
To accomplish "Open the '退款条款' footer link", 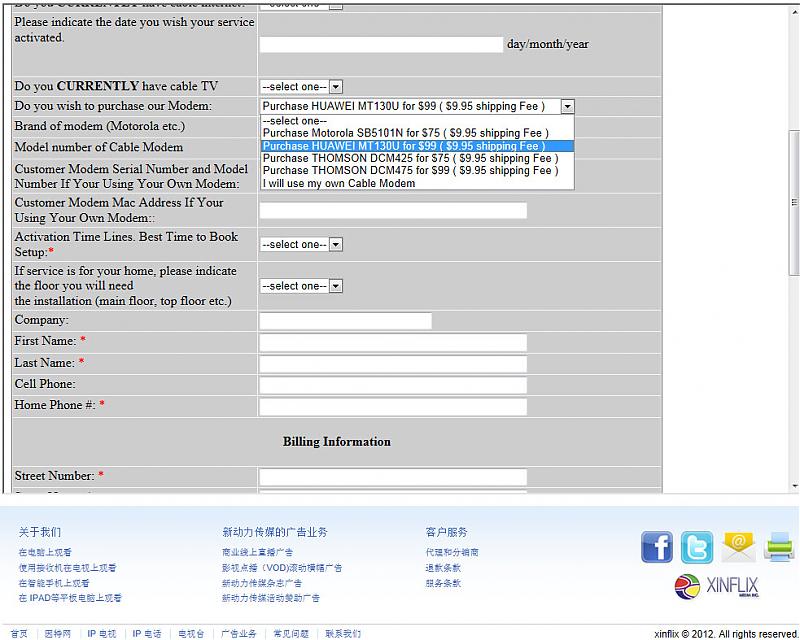I will [443, 568].
